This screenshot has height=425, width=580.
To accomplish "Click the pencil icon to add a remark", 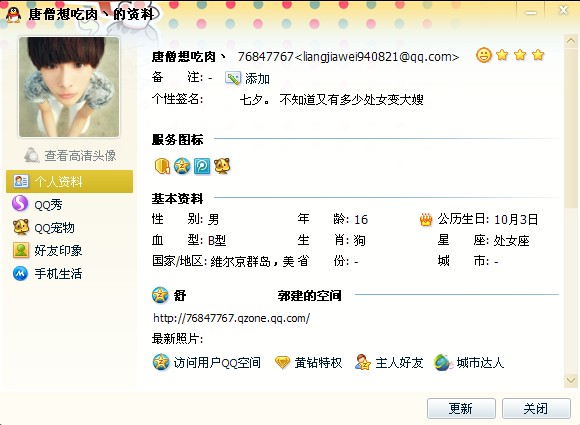I will click(233, 78).
